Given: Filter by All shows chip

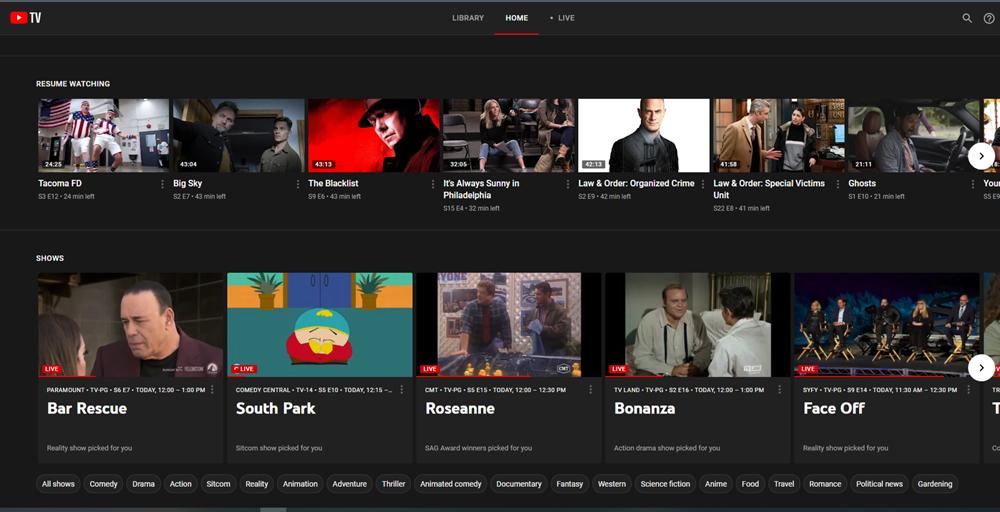Looking at the screenshot, I should pos(58,484).
